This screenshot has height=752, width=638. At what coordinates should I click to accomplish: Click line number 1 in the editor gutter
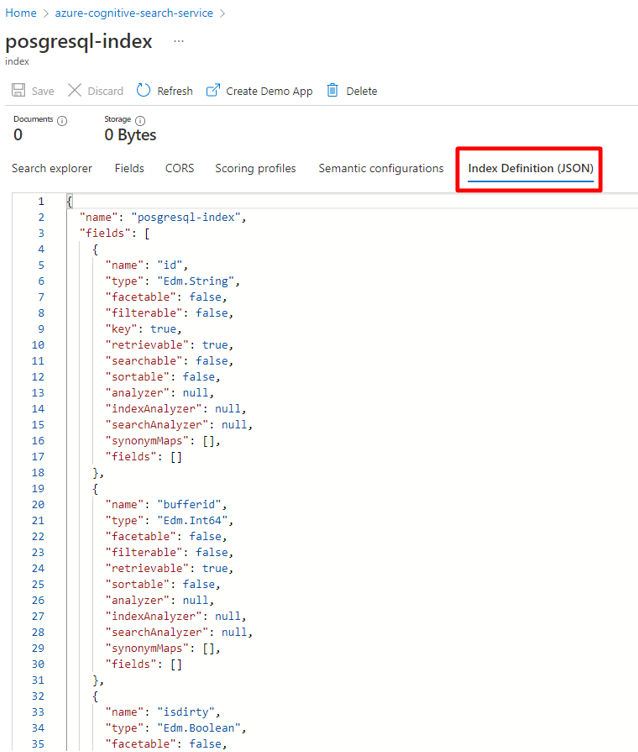click(x=41, y=201)
